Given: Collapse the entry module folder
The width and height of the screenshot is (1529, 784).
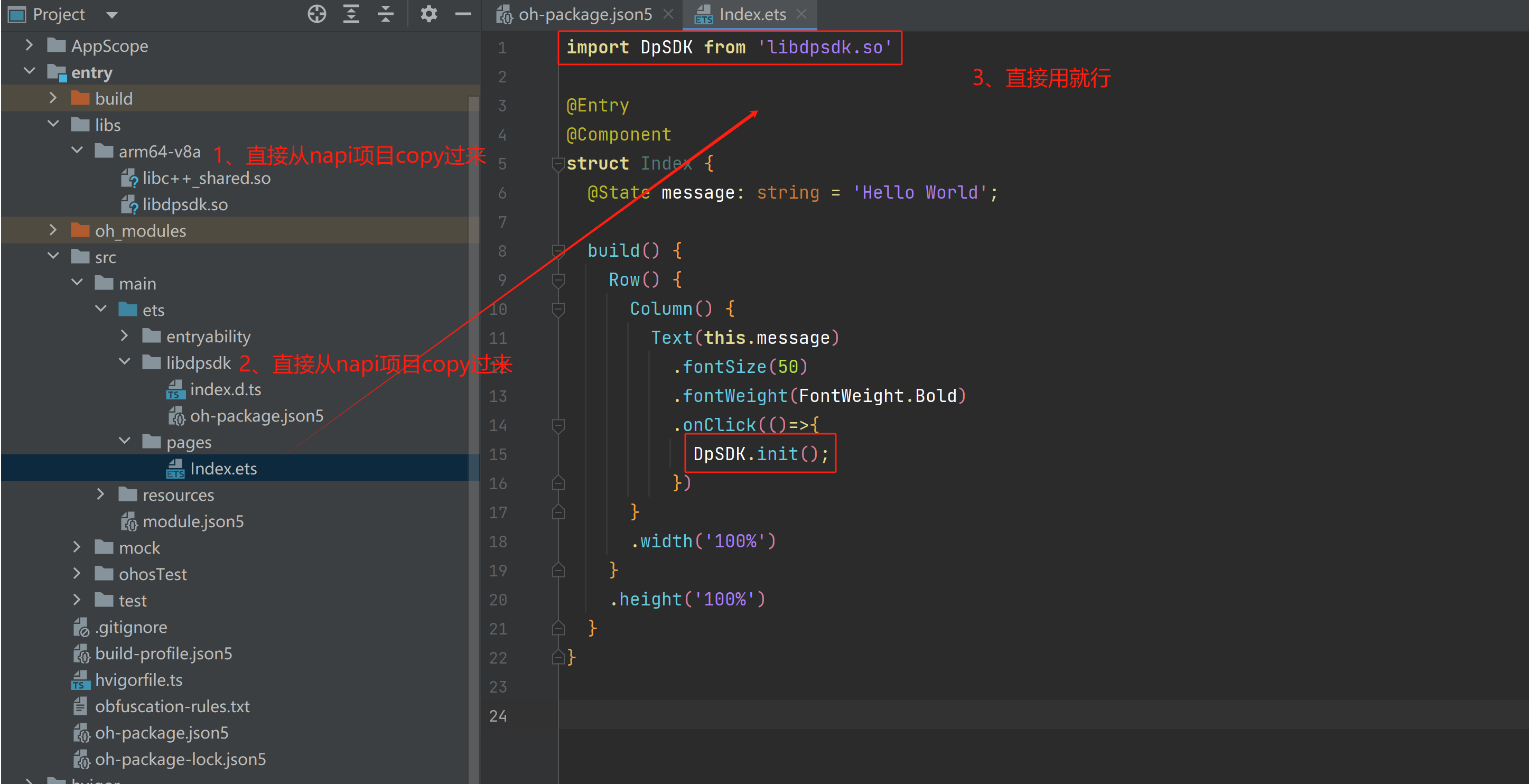Looking at the screenshot, I should tap(29, 71).
